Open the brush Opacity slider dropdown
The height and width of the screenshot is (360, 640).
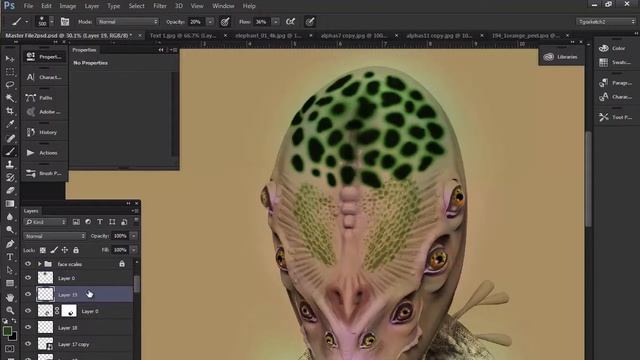pyautogui.click(x=210, y=22)
